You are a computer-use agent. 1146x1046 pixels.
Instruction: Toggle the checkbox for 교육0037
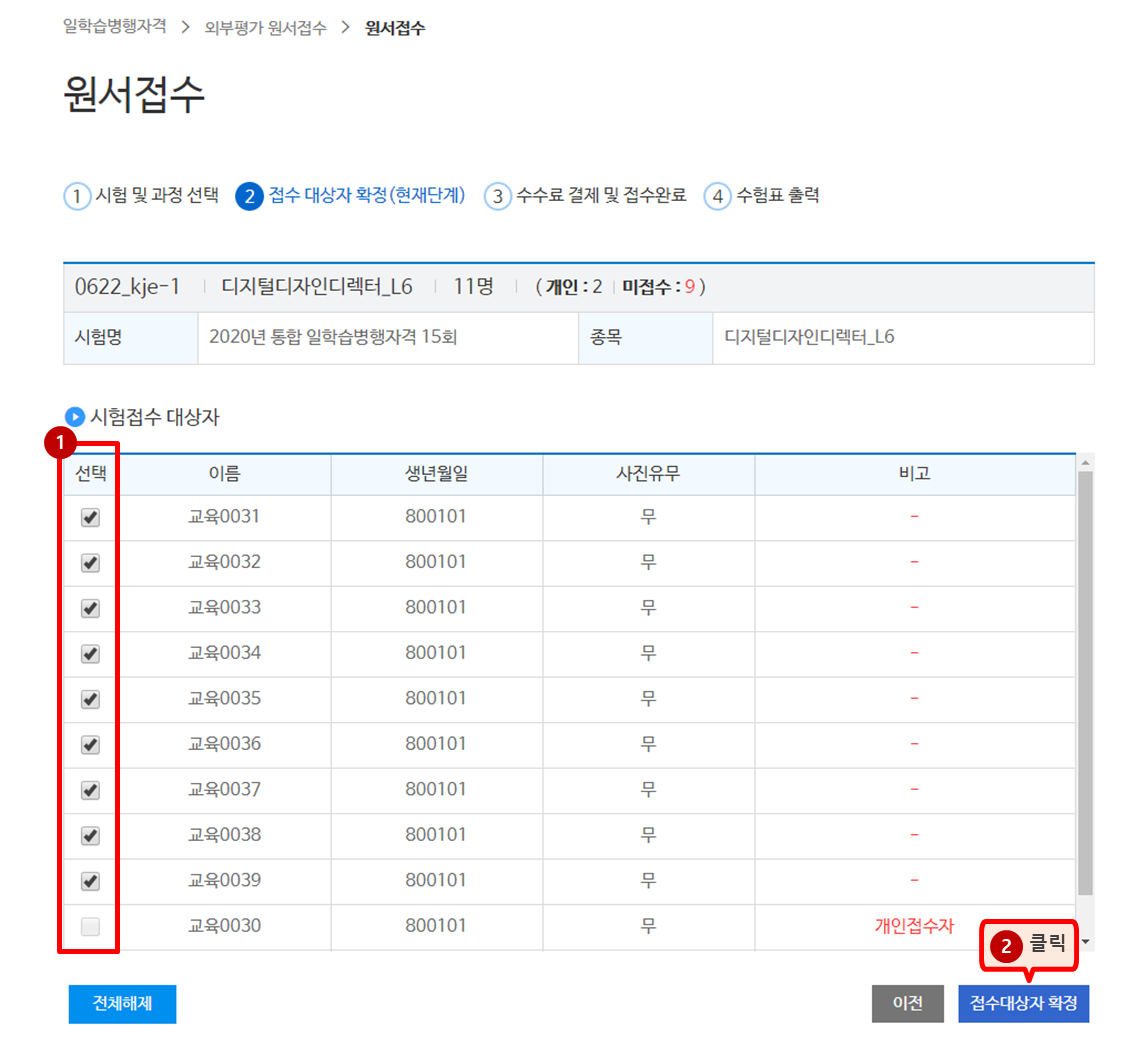[90, 790]
